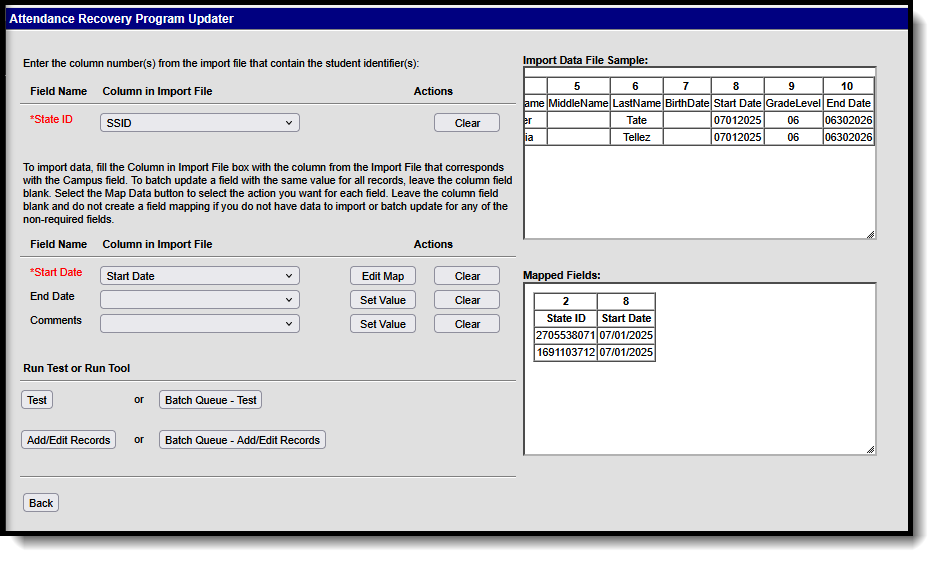This screenshot has height=561, width=938.
Task: Click 'Start Date' header in Mapped Fields
Action: pyautogui.click(x=626, y=318)
